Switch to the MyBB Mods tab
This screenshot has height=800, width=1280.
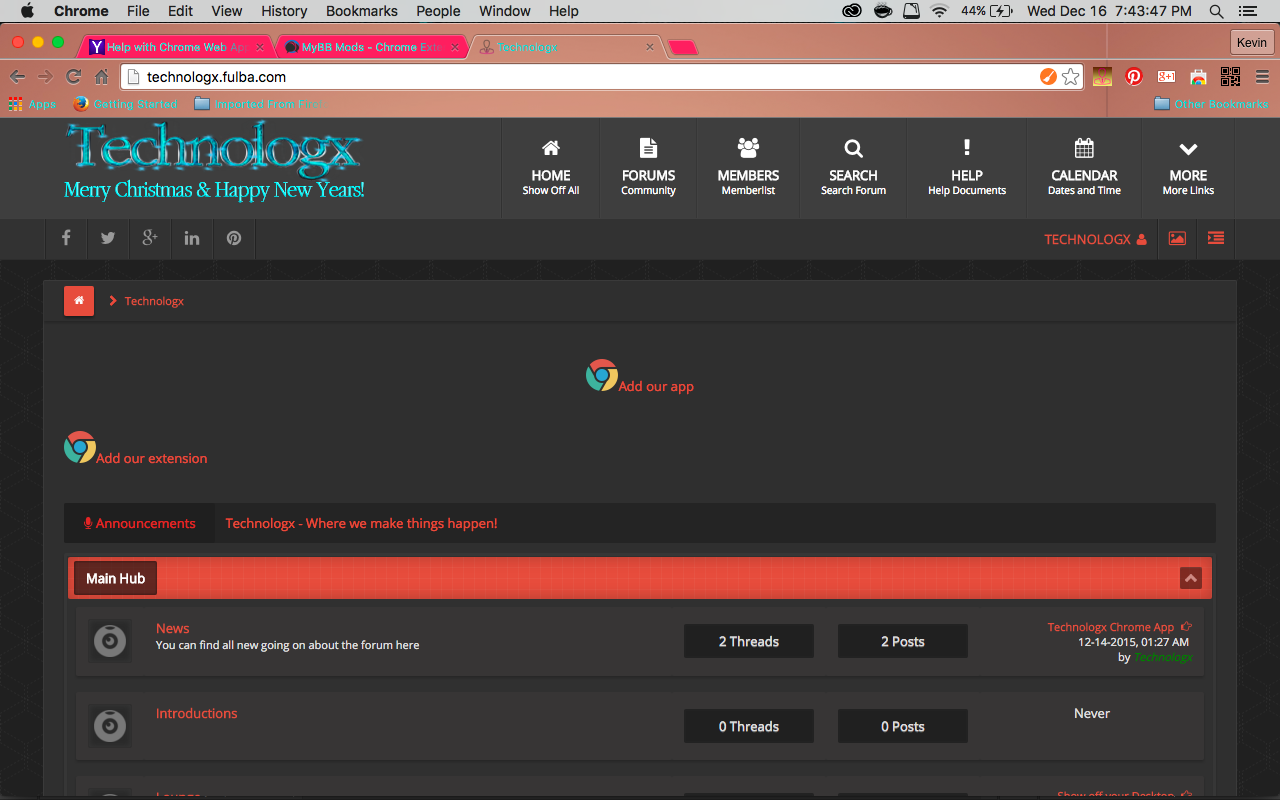click(x=371, y=47)
